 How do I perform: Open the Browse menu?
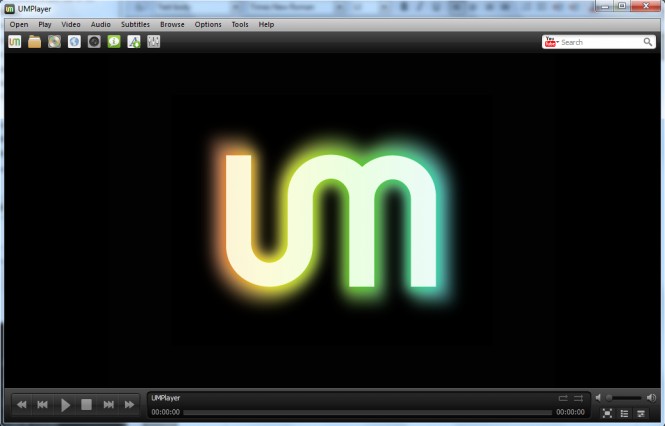tap(172, 25)
